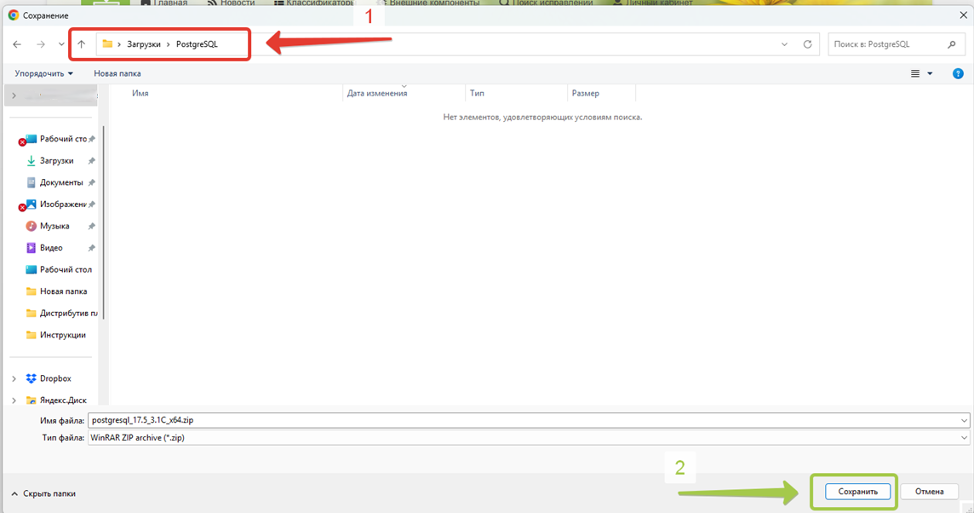Open the Упорядочить menu
The image size is (974, 514).
point(44,73)
